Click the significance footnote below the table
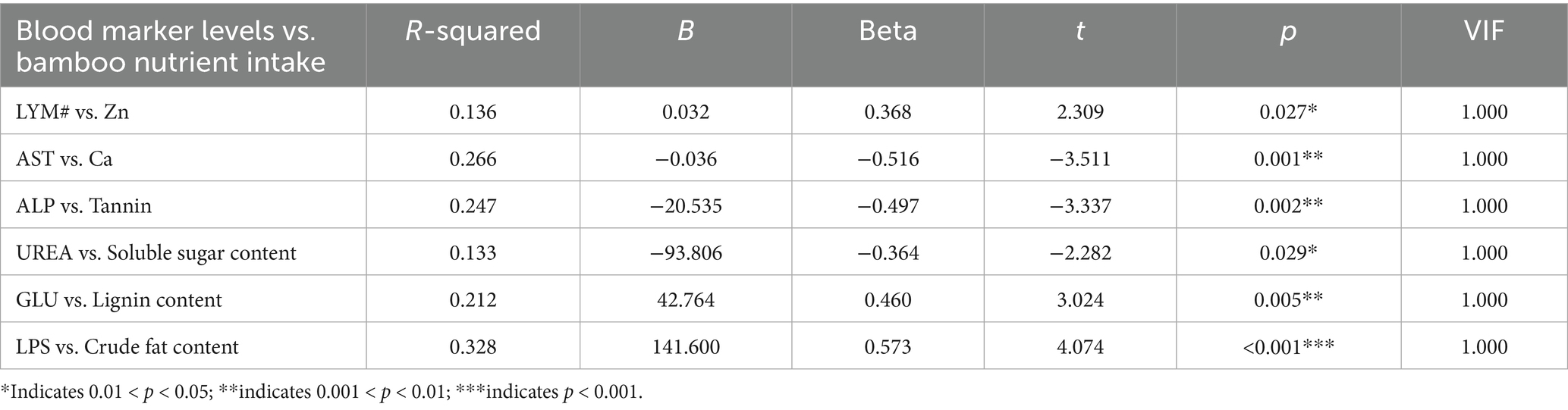 coord(322,394)
